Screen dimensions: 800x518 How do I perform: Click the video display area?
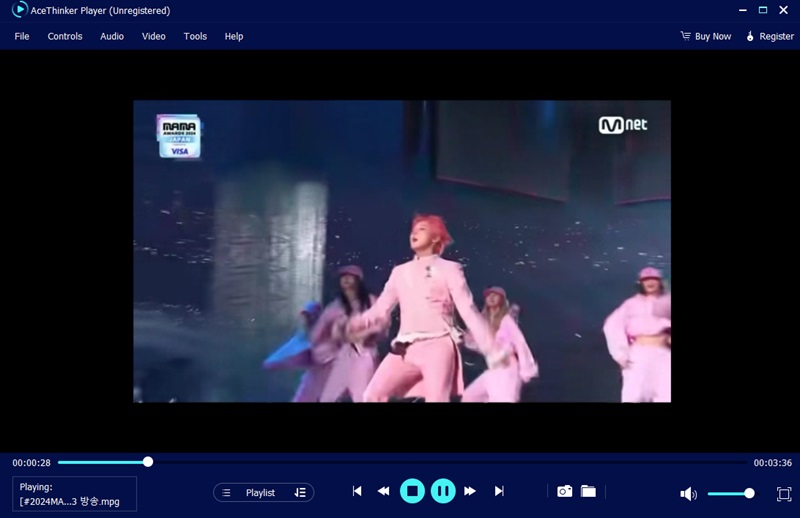[402, 251]
